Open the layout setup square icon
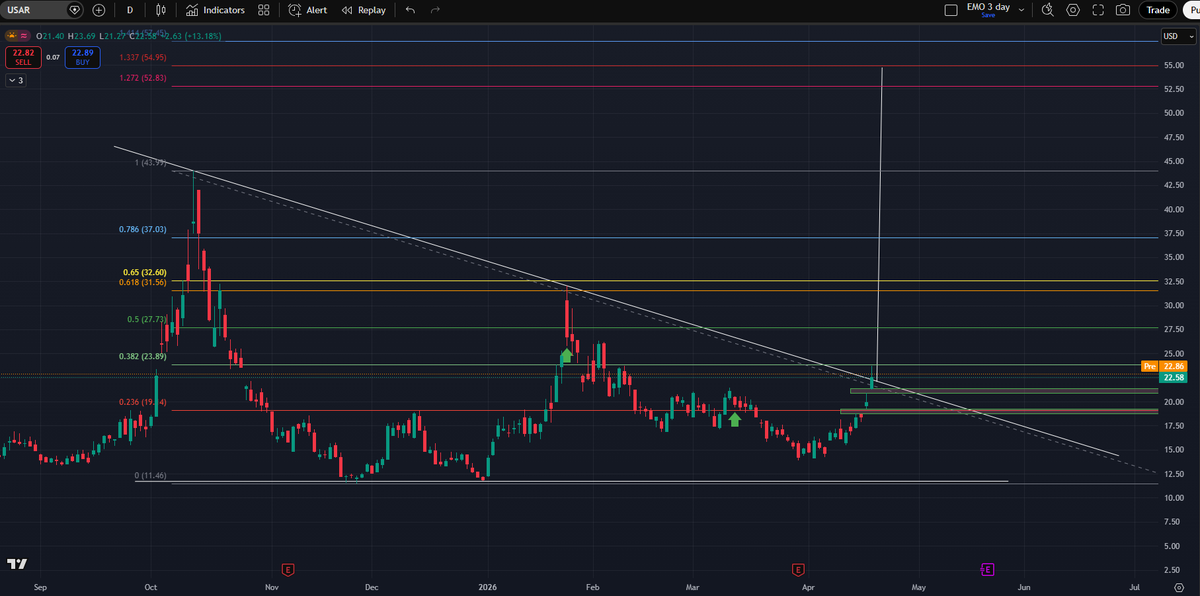The height and width of the screenshot is (596, 1200). pos(951,10)
